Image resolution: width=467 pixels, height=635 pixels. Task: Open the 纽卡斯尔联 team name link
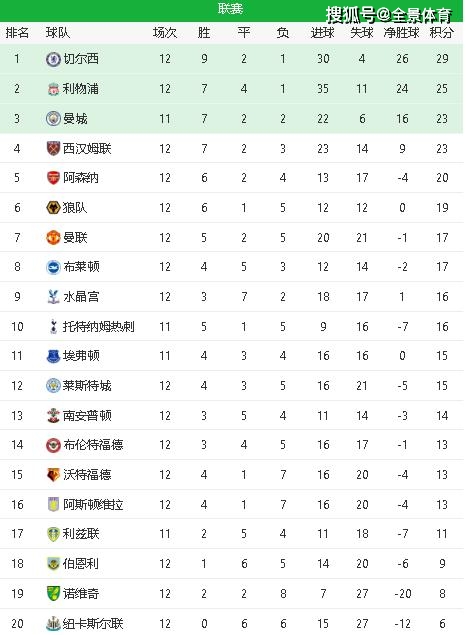tap(93, 624)
